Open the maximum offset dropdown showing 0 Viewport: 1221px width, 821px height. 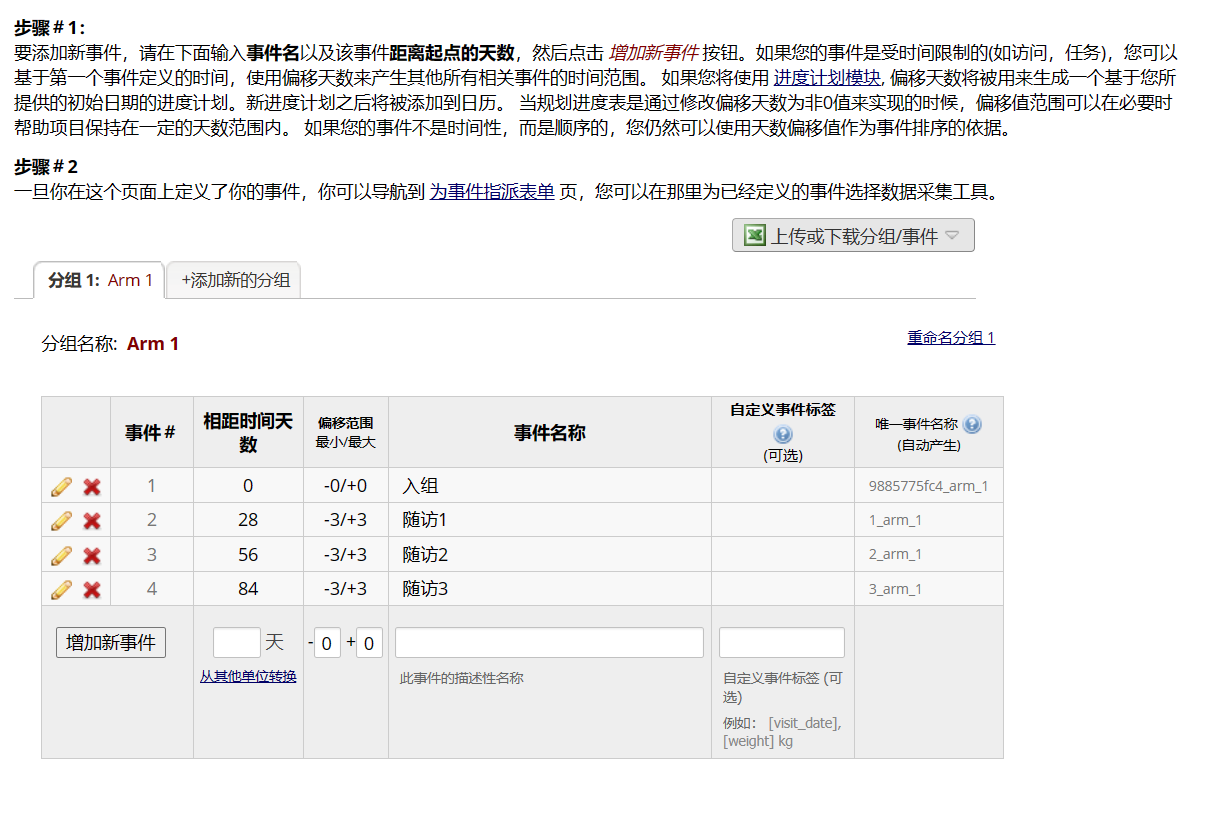(368, 642)
